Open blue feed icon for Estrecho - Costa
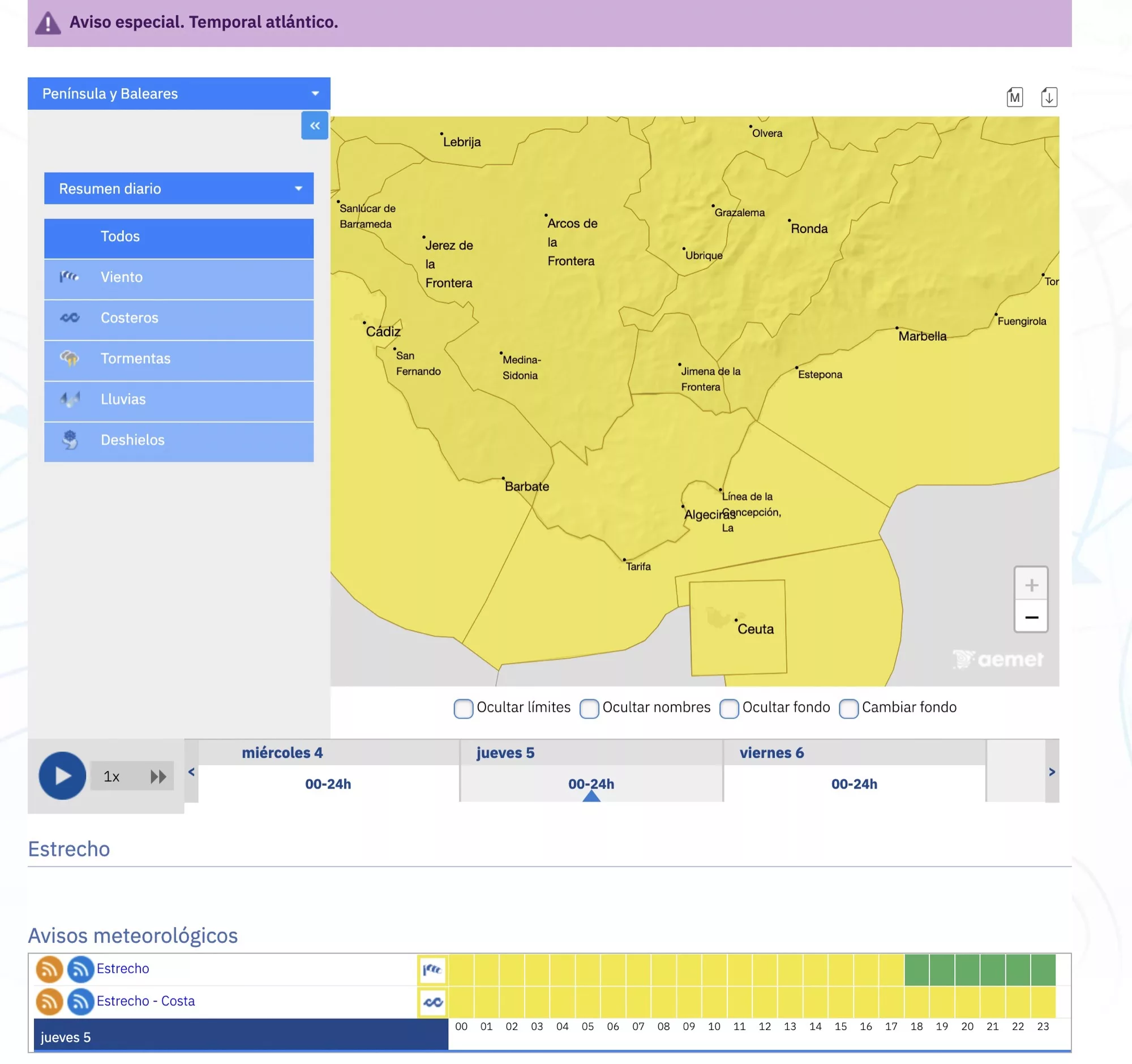 [80, 1001]
